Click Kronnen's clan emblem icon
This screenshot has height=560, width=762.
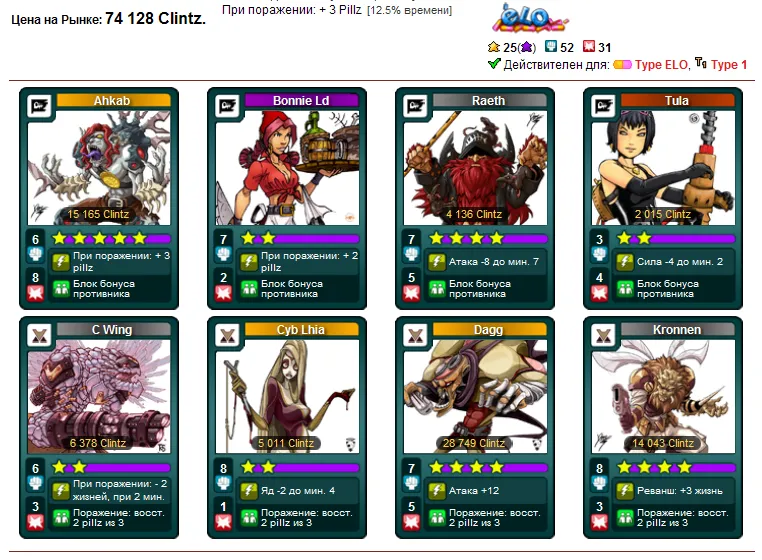point(603,335)
